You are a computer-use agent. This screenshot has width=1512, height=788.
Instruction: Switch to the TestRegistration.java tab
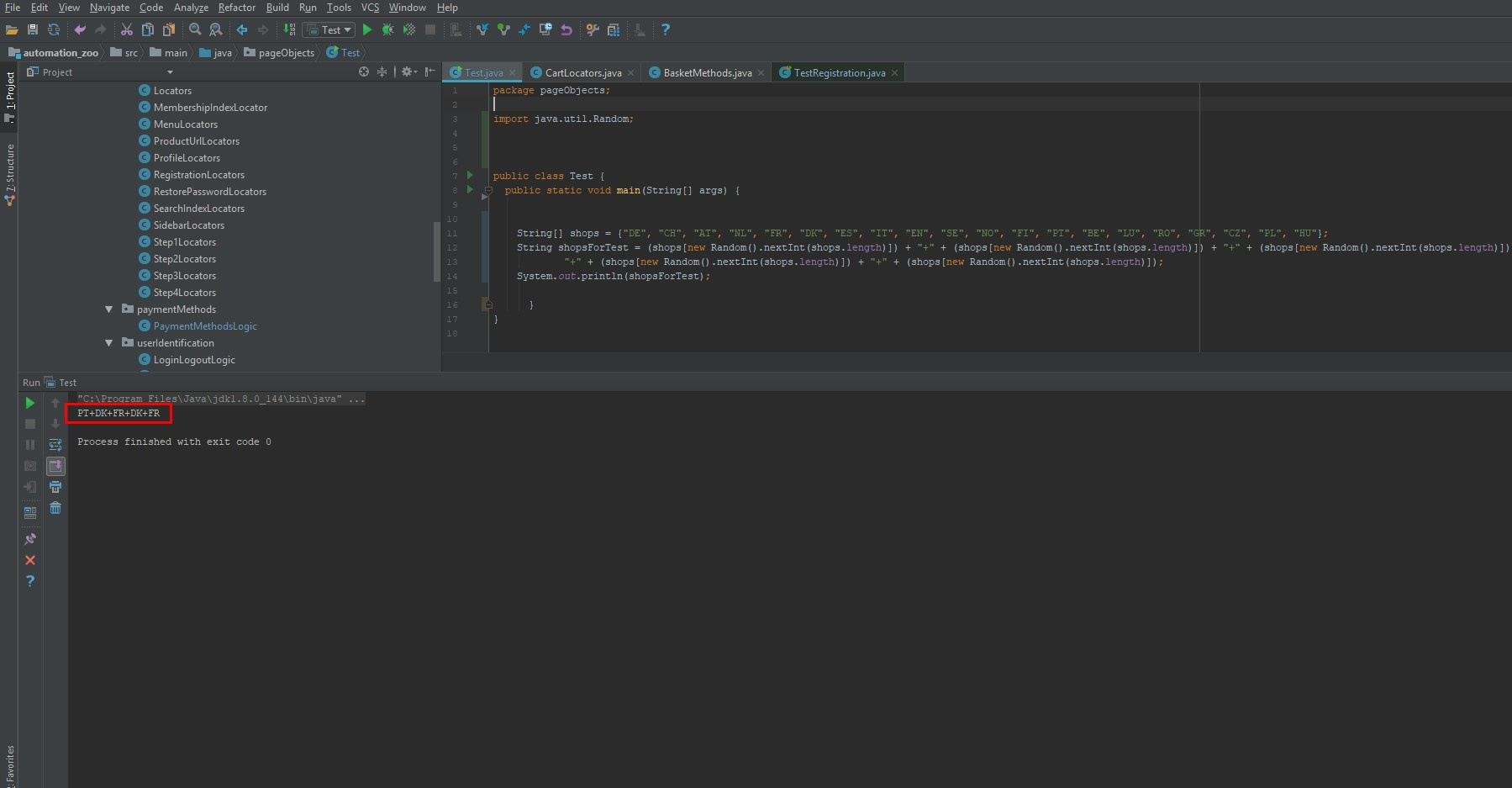coord(839,72)
